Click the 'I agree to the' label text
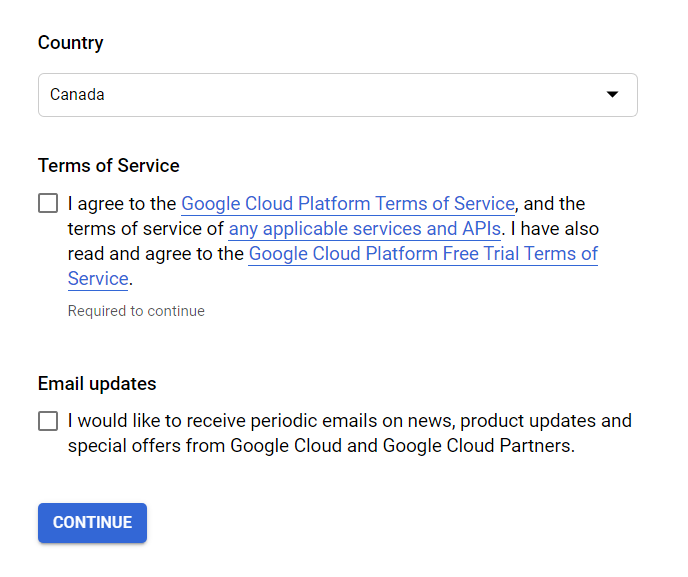This screenshot has height=577, width=688. (x=122, y=204)
